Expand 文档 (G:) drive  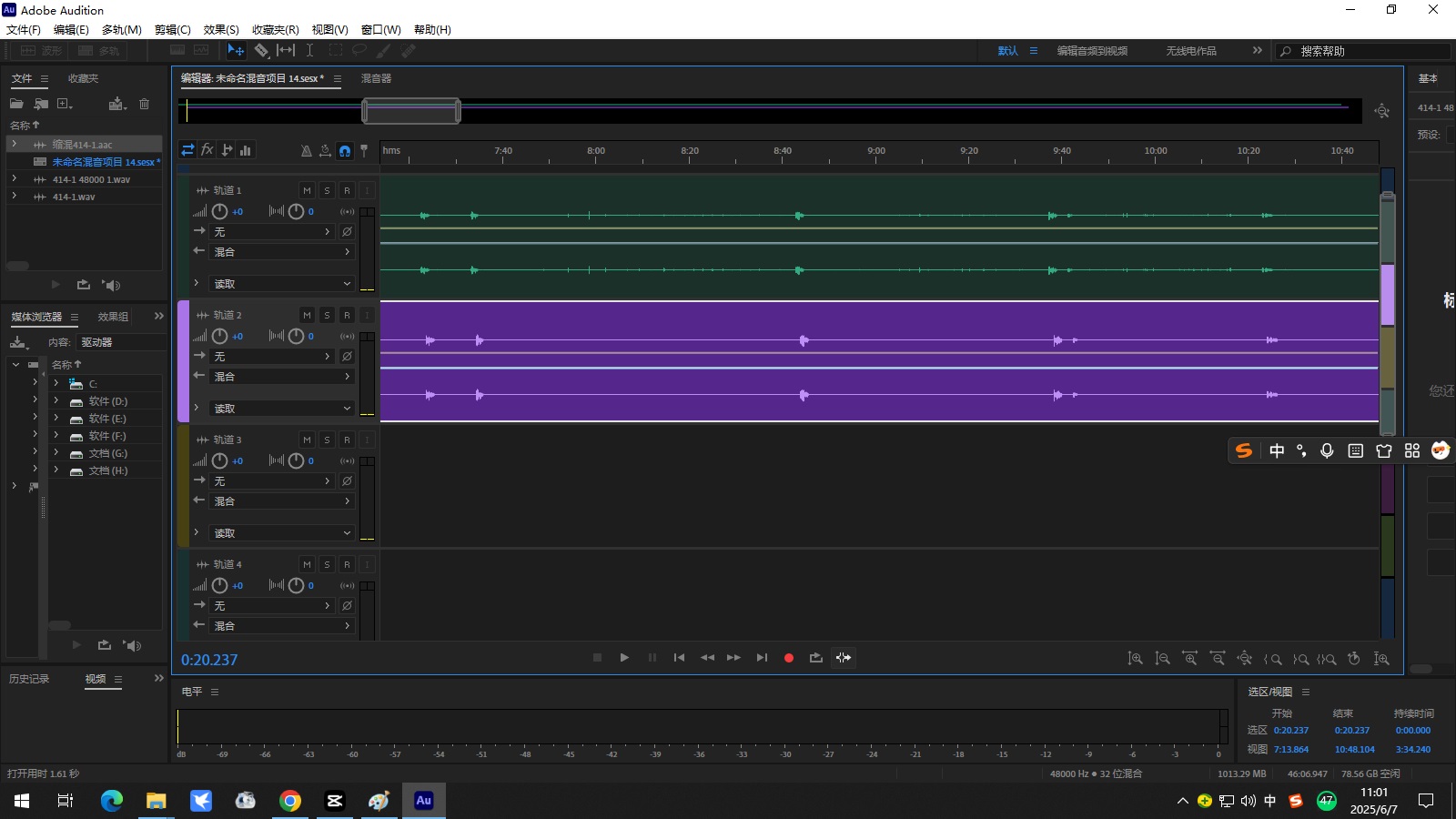[56, 452]
